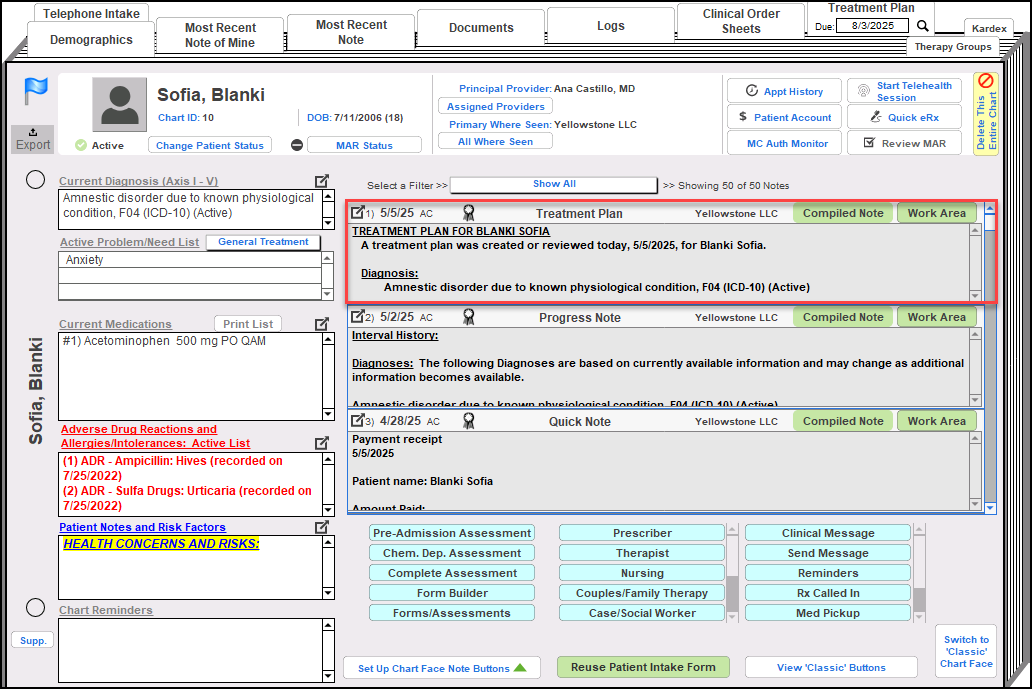Click Change Patient Status button
The image size is (1032, 689).
coord(210,145)
